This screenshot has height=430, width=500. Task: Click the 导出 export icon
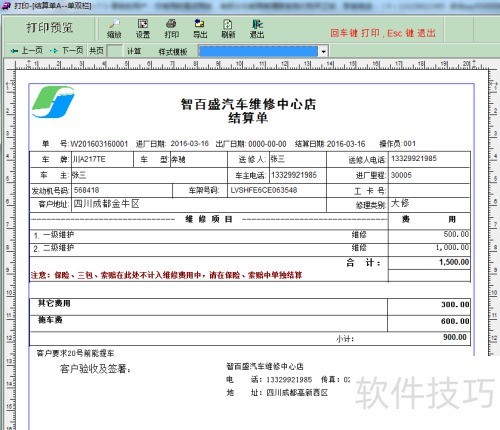tap(200, 24)
